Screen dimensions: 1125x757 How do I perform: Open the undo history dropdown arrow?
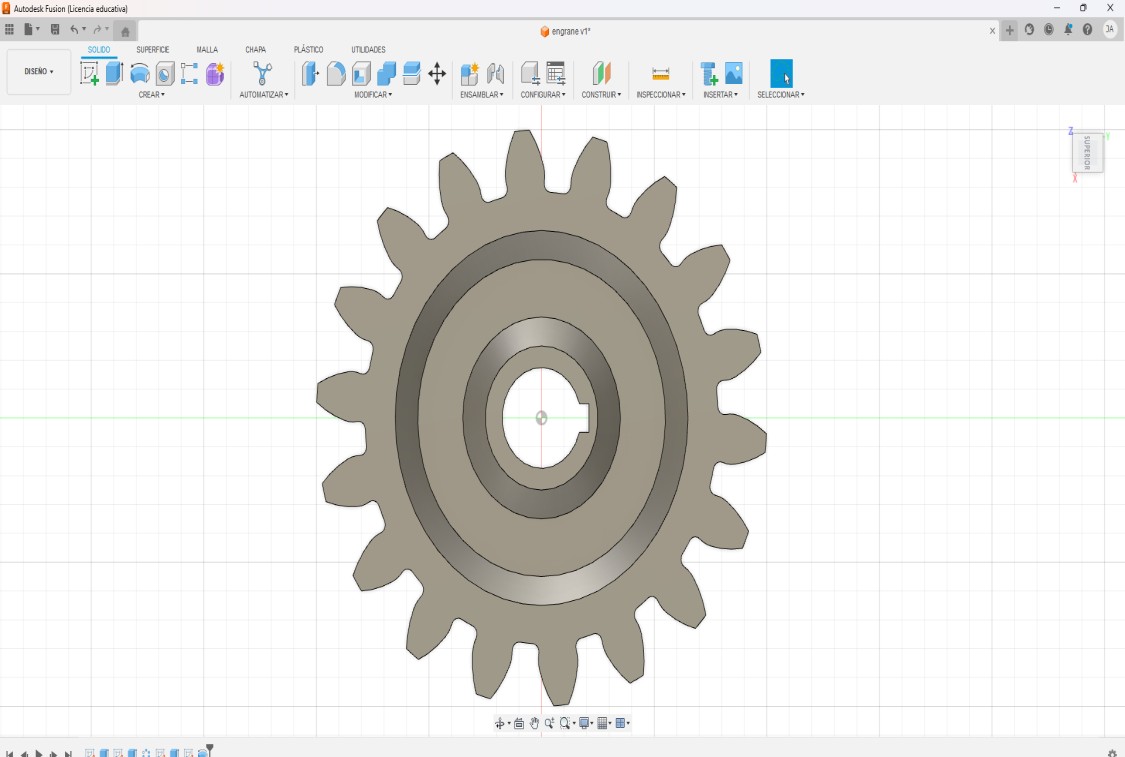pos(84,30)
